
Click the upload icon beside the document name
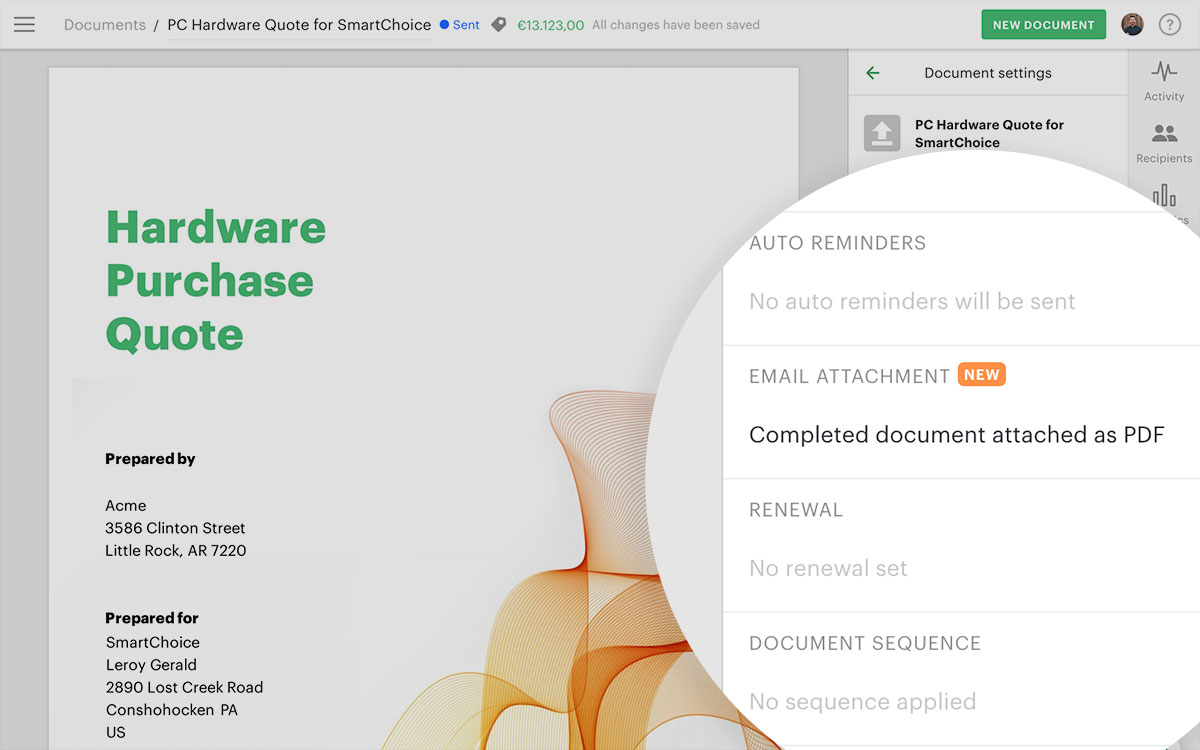(881, 133)
